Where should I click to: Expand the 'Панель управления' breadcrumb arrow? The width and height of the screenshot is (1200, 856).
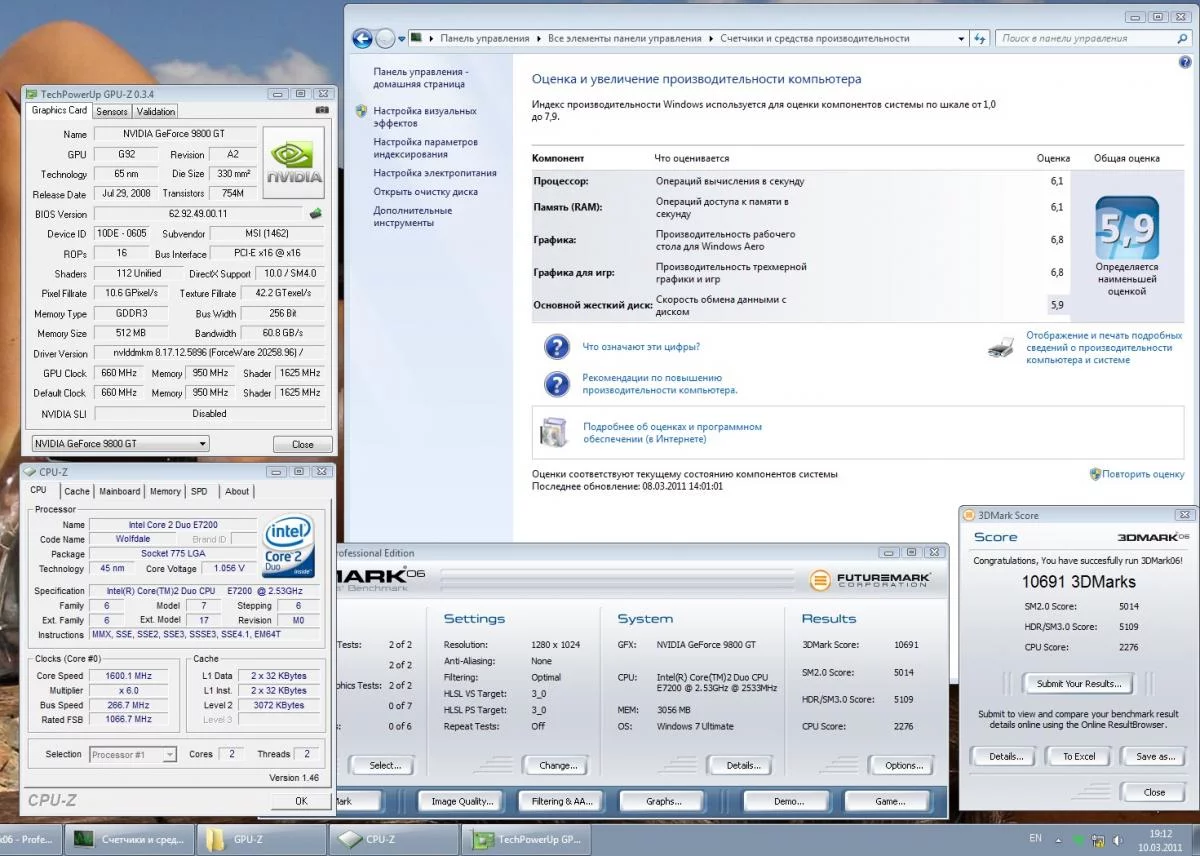[x=538, y=39]
